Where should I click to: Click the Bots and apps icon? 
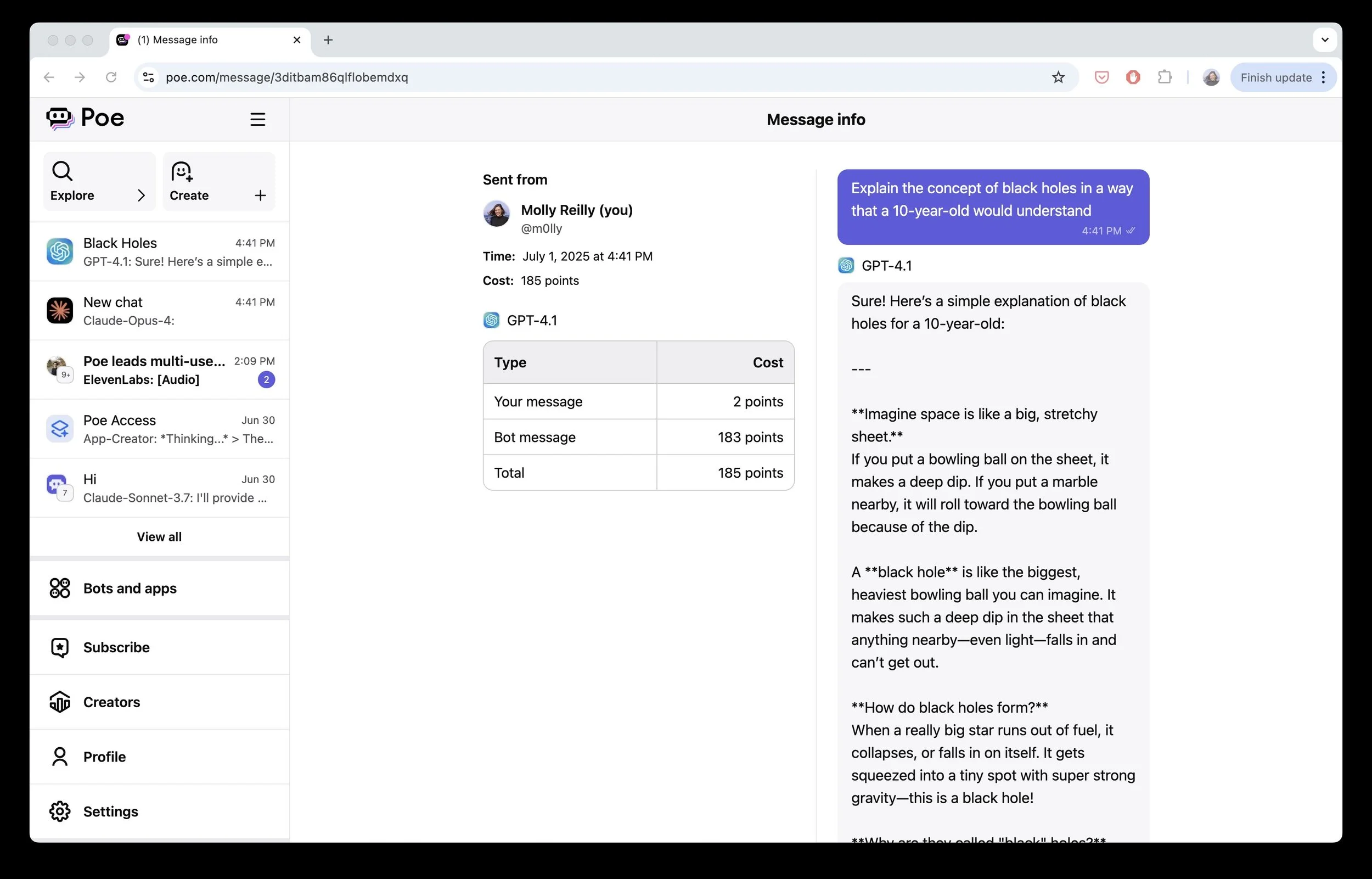tap(59, 588)
